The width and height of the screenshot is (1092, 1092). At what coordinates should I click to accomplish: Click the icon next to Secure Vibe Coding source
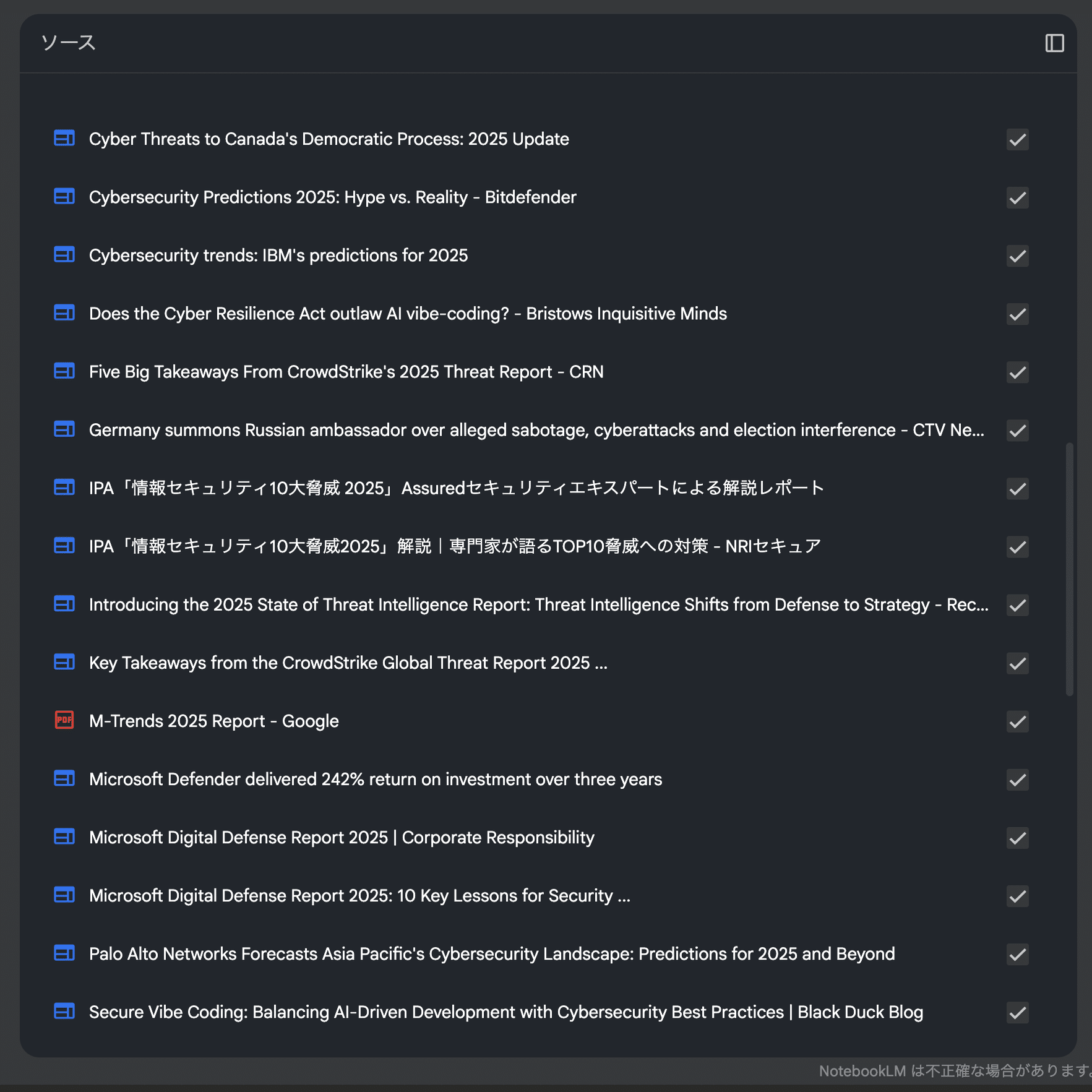point(64,1012)
